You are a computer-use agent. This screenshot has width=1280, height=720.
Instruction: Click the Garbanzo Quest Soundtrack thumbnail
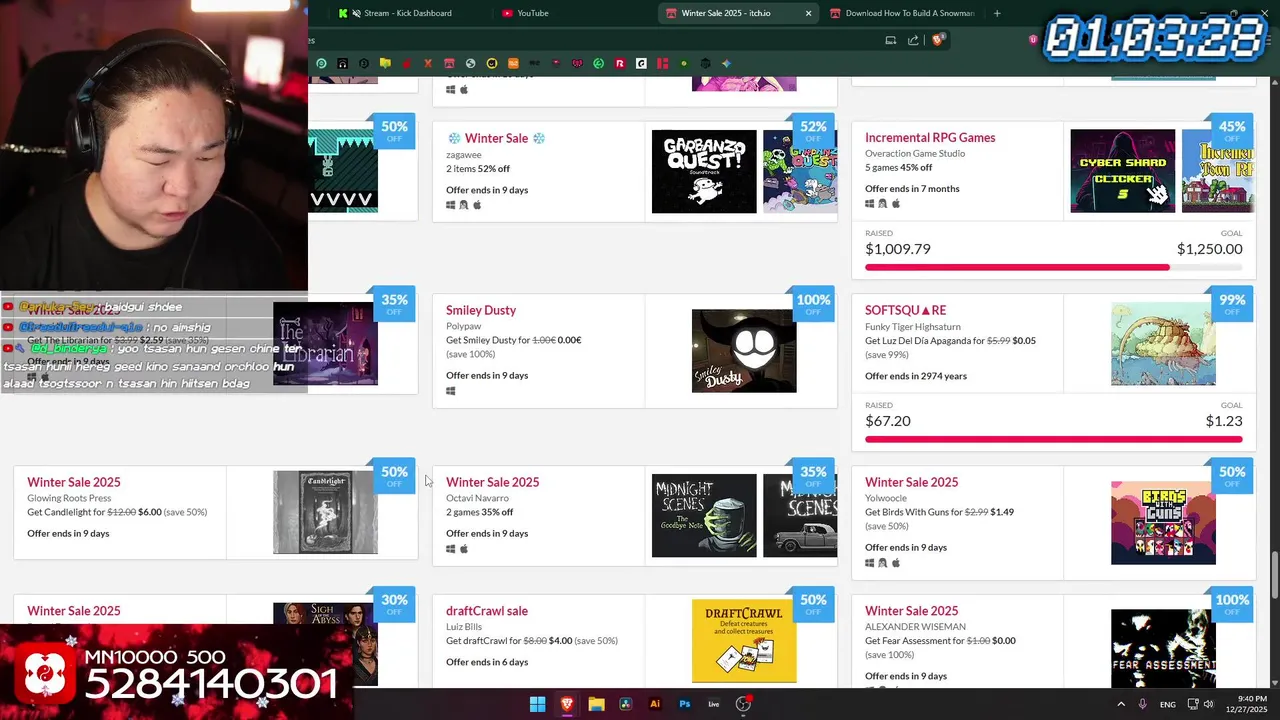coord(704,171)
